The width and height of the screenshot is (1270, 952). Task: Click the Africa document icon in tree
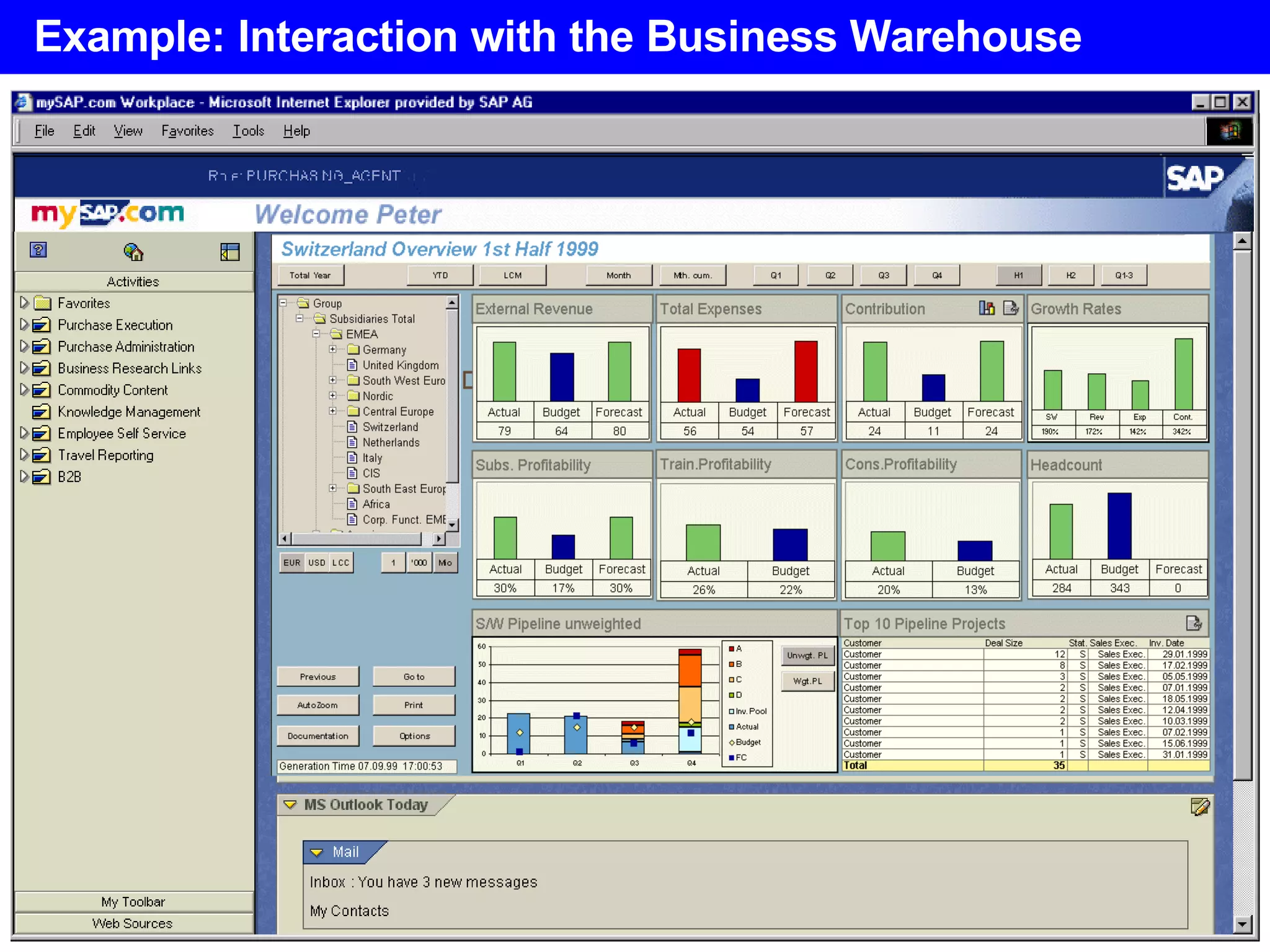[352, 504]
